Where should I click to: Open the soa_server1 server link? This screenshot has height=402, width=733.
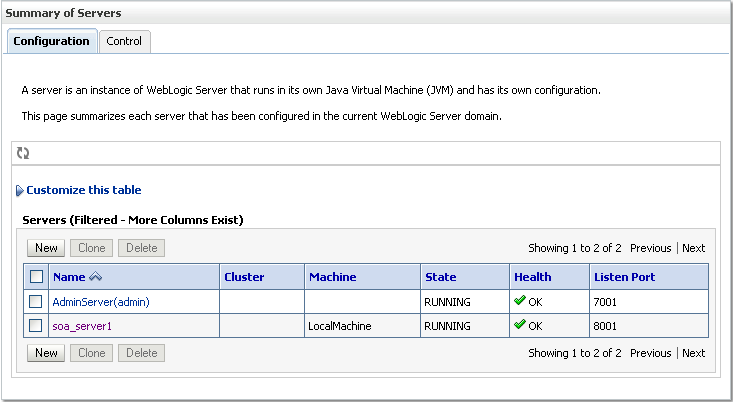click(x=82, y=326)
